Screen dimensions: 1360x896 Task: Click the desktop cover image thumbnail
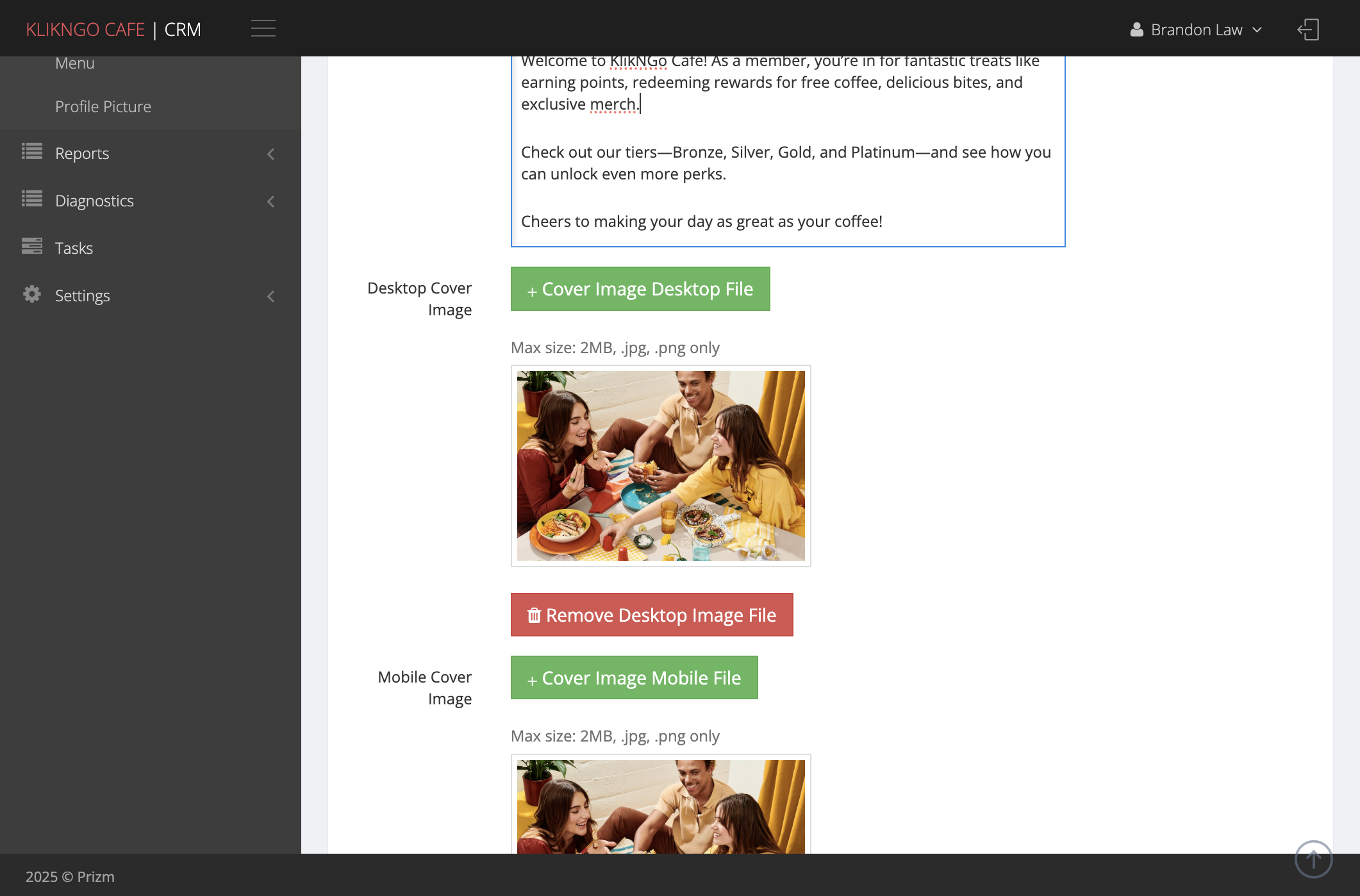tap(661, 466)
